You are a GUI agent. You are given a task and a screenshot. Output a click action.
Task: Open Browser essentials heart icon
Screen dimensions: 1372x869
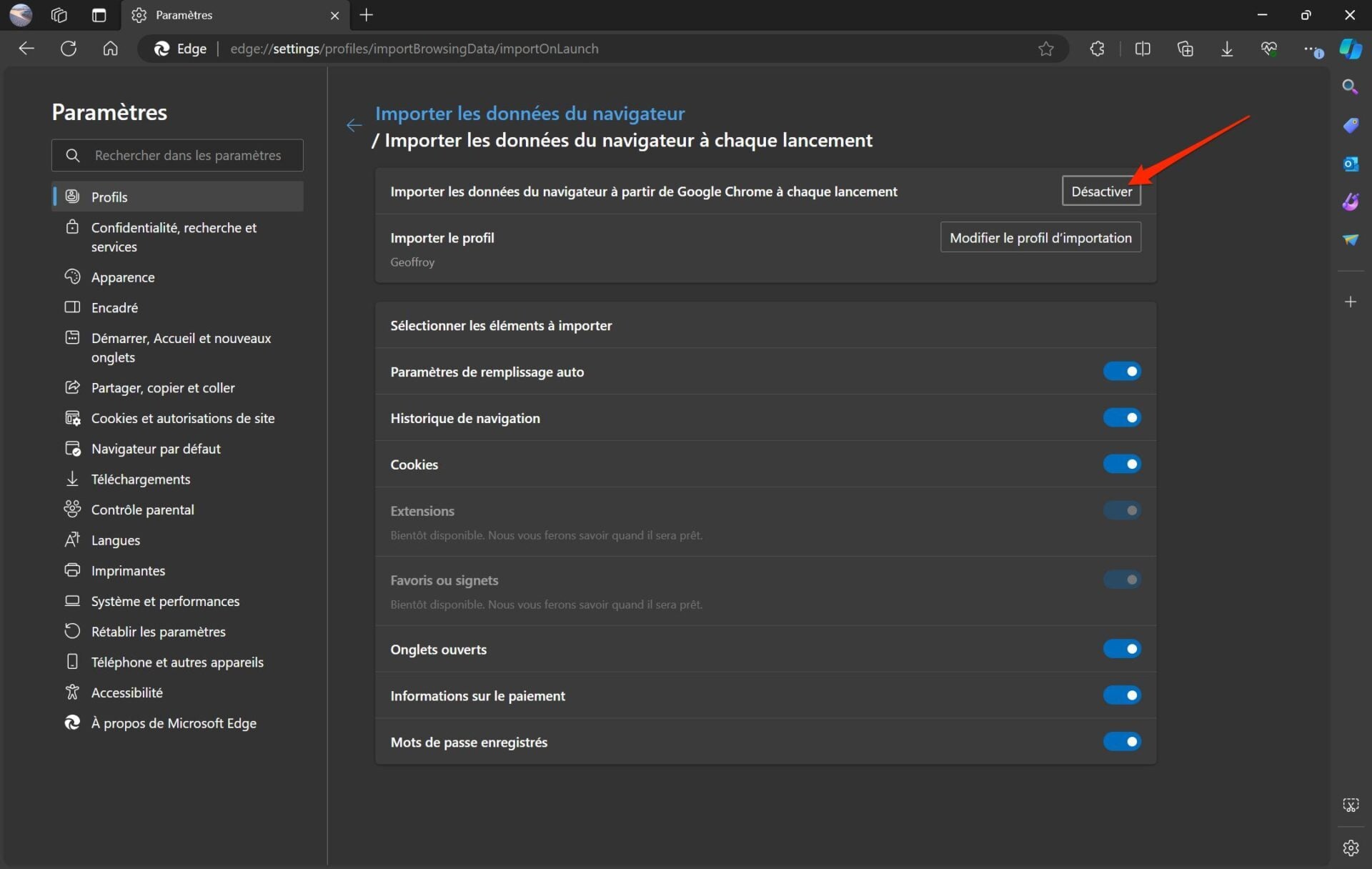point(1268,49)
